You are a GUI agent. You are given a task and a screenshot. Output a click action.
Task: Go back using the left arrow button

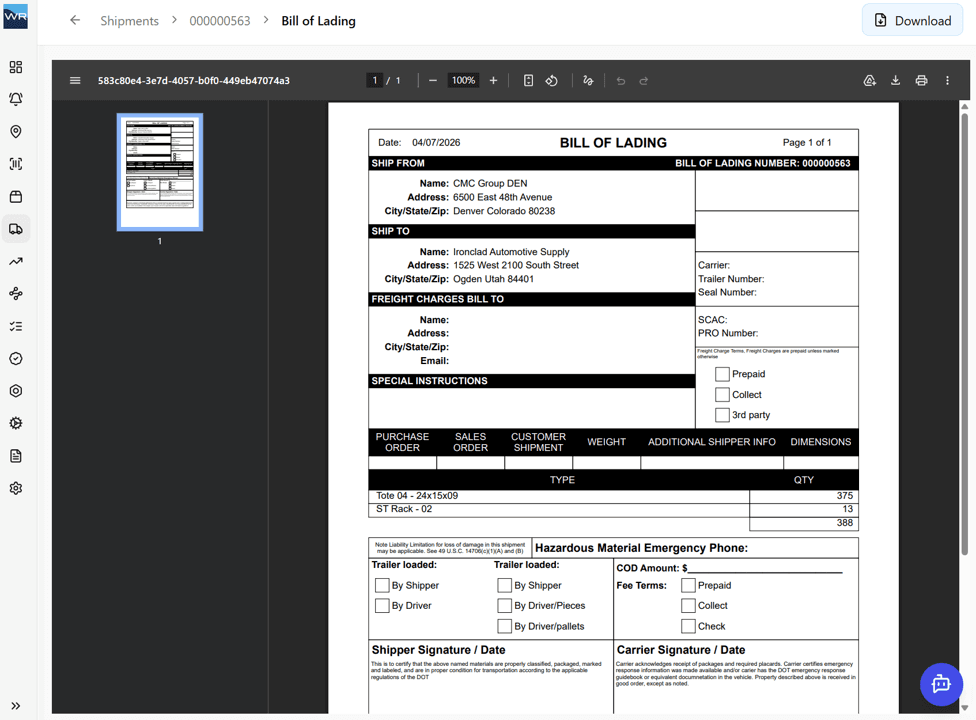75,20
